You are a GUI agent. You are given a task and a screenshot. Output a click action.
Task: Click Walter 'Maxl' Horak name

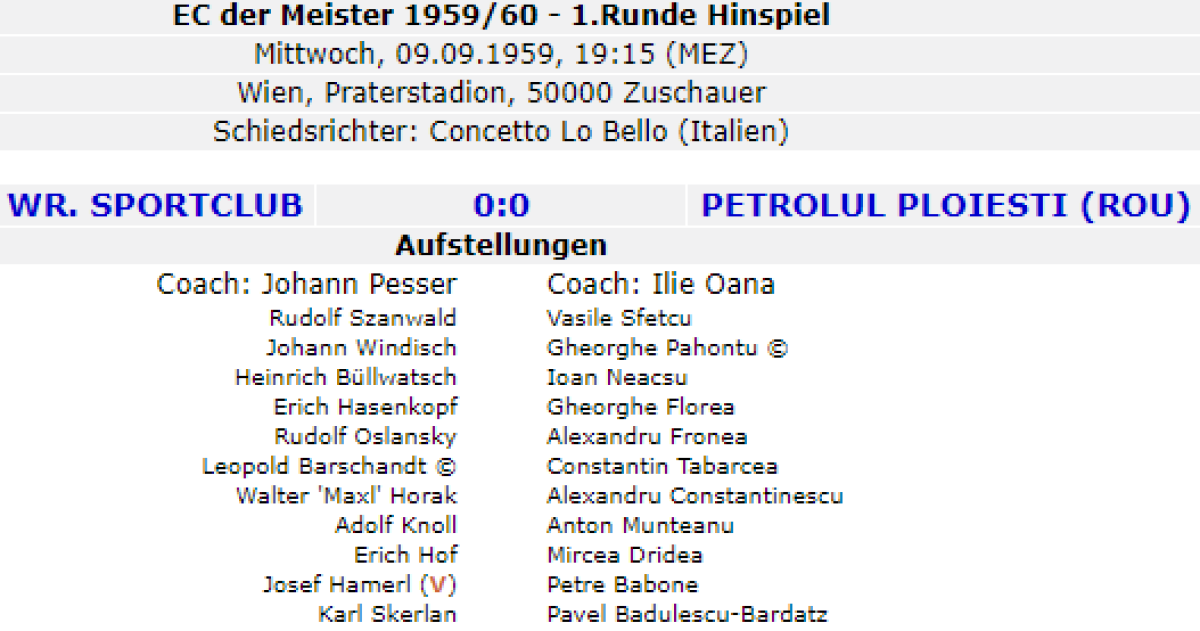(x=346, y=496)
